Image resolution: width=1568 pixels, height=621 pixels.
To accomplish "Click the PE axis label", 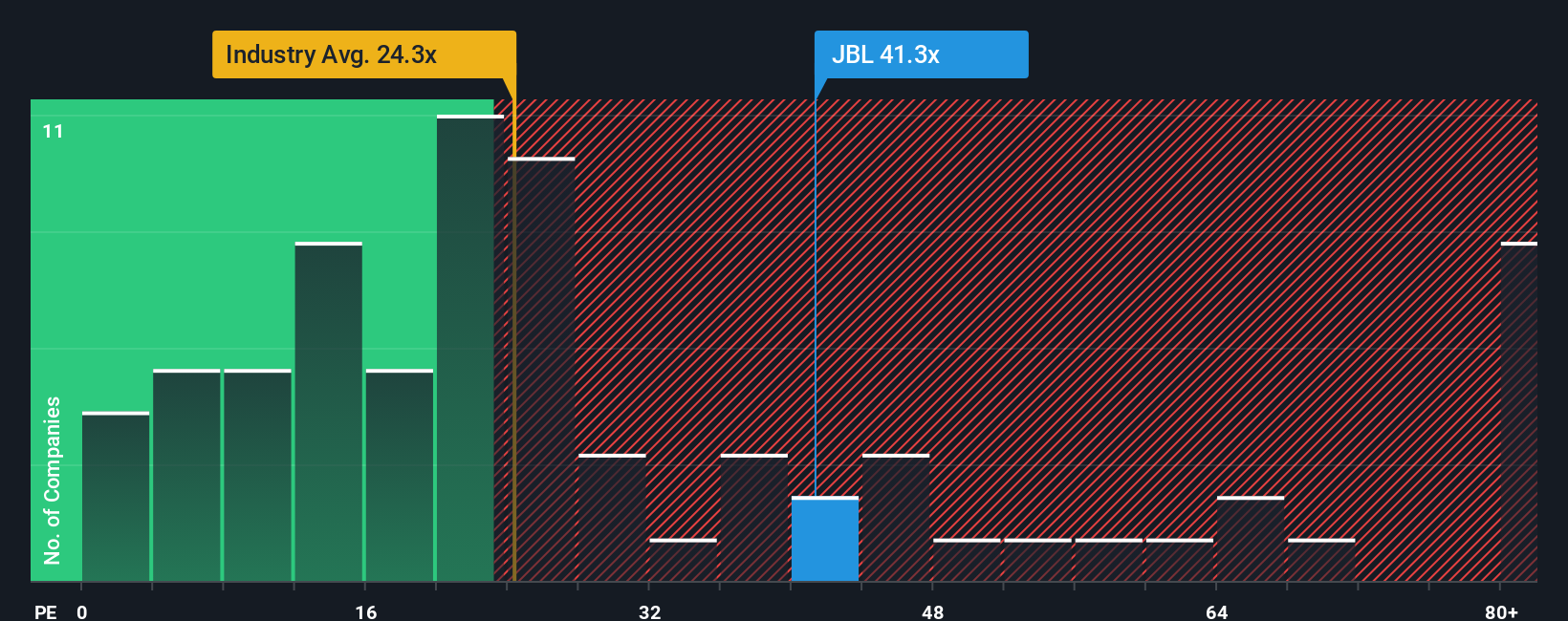I will 46,611.
